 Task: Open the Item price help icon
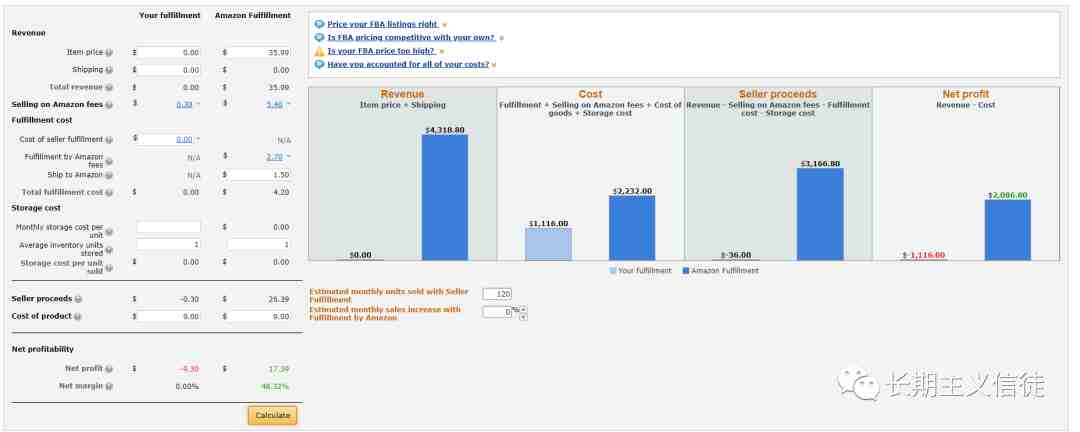point(109,52)
